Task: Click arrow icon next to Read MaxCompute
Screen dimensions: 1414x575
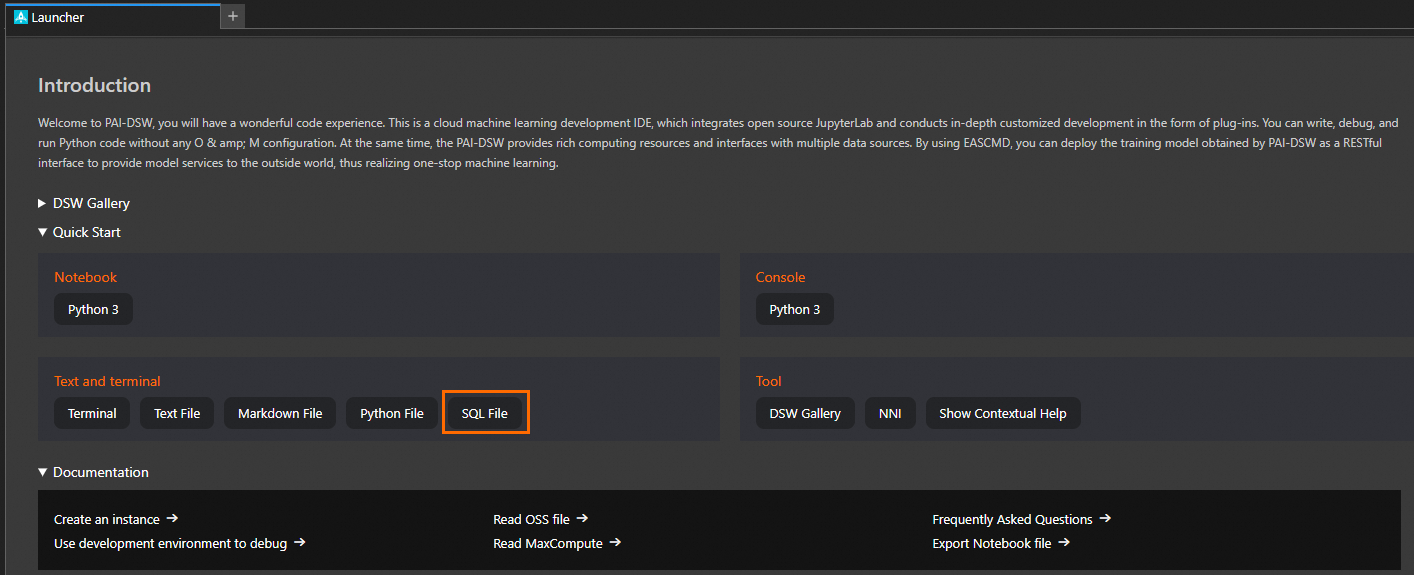Action: pos(615,542)
